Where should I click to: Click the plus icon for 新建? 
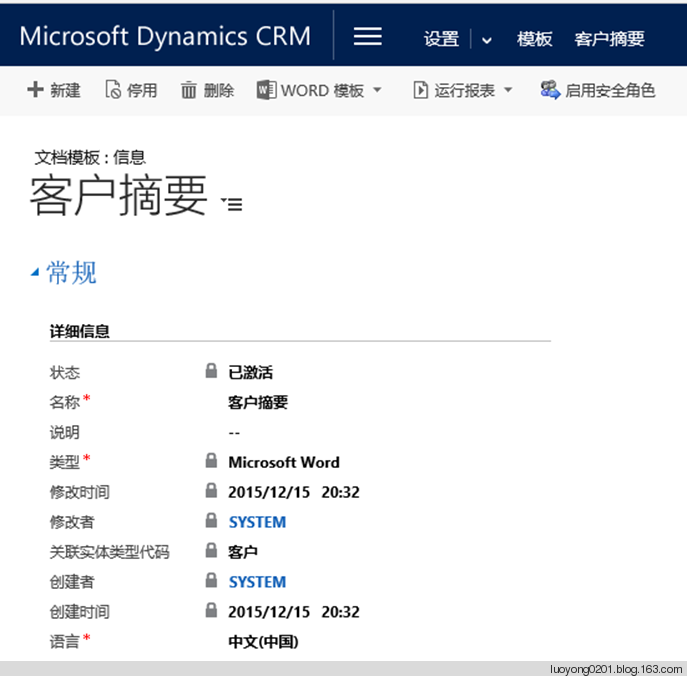tap(35, 89)
